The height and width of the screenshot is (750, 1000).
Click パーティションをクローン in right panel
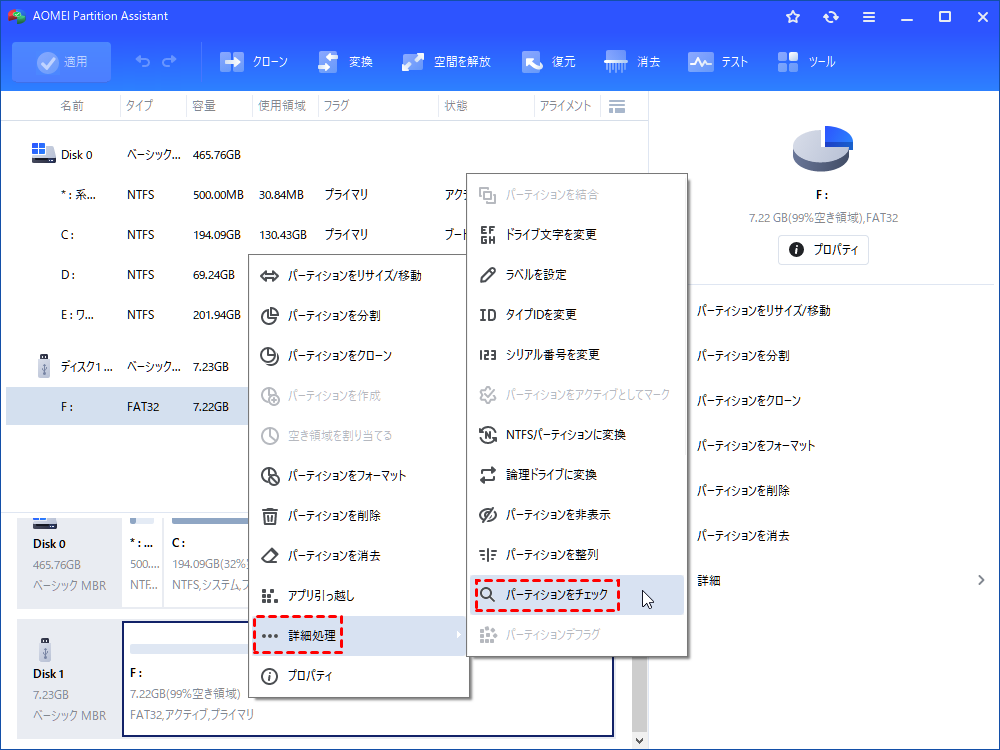749,401
